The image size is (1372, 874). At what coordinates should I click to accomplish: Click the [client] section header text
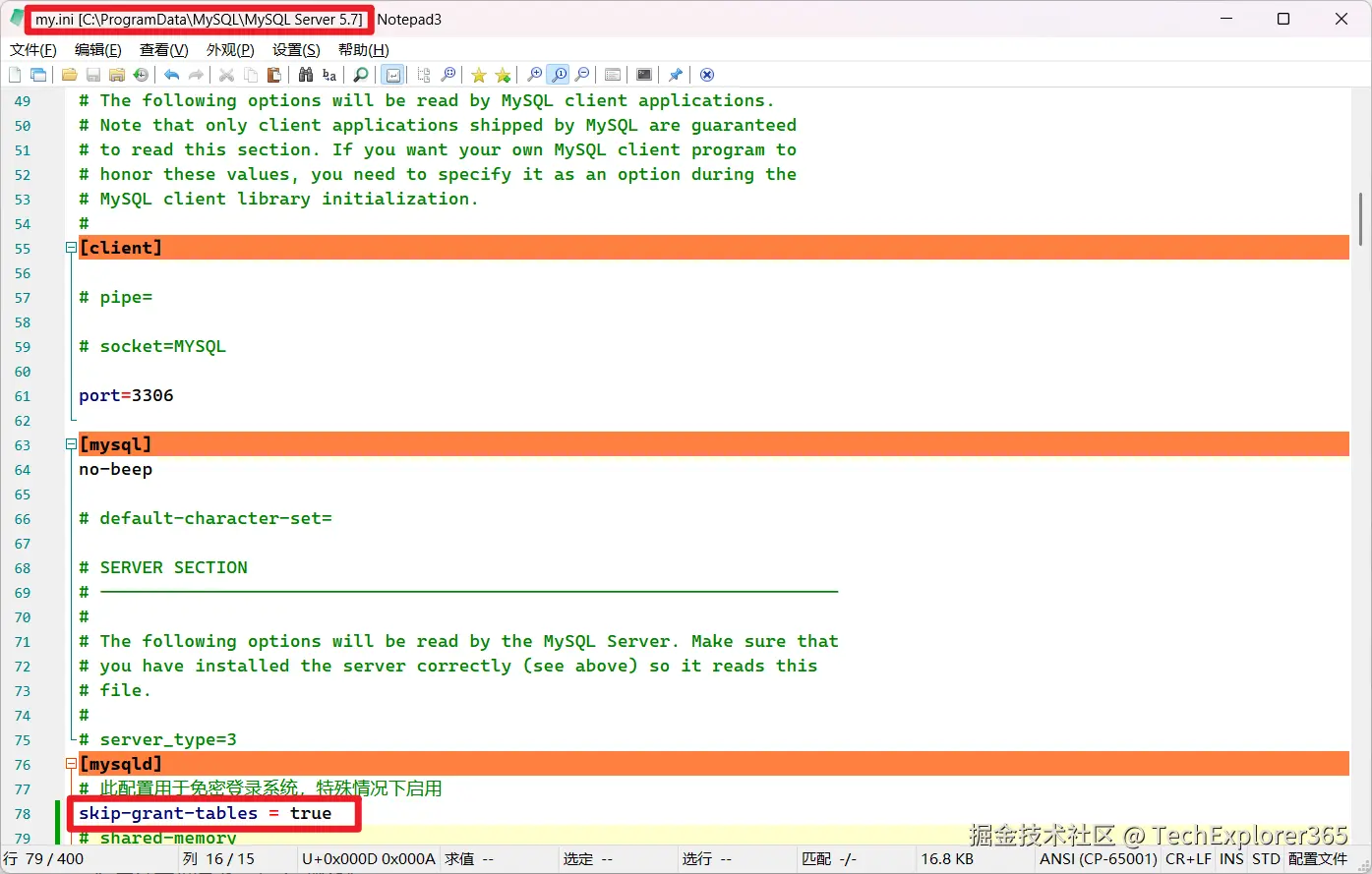(x=120, y=248)
